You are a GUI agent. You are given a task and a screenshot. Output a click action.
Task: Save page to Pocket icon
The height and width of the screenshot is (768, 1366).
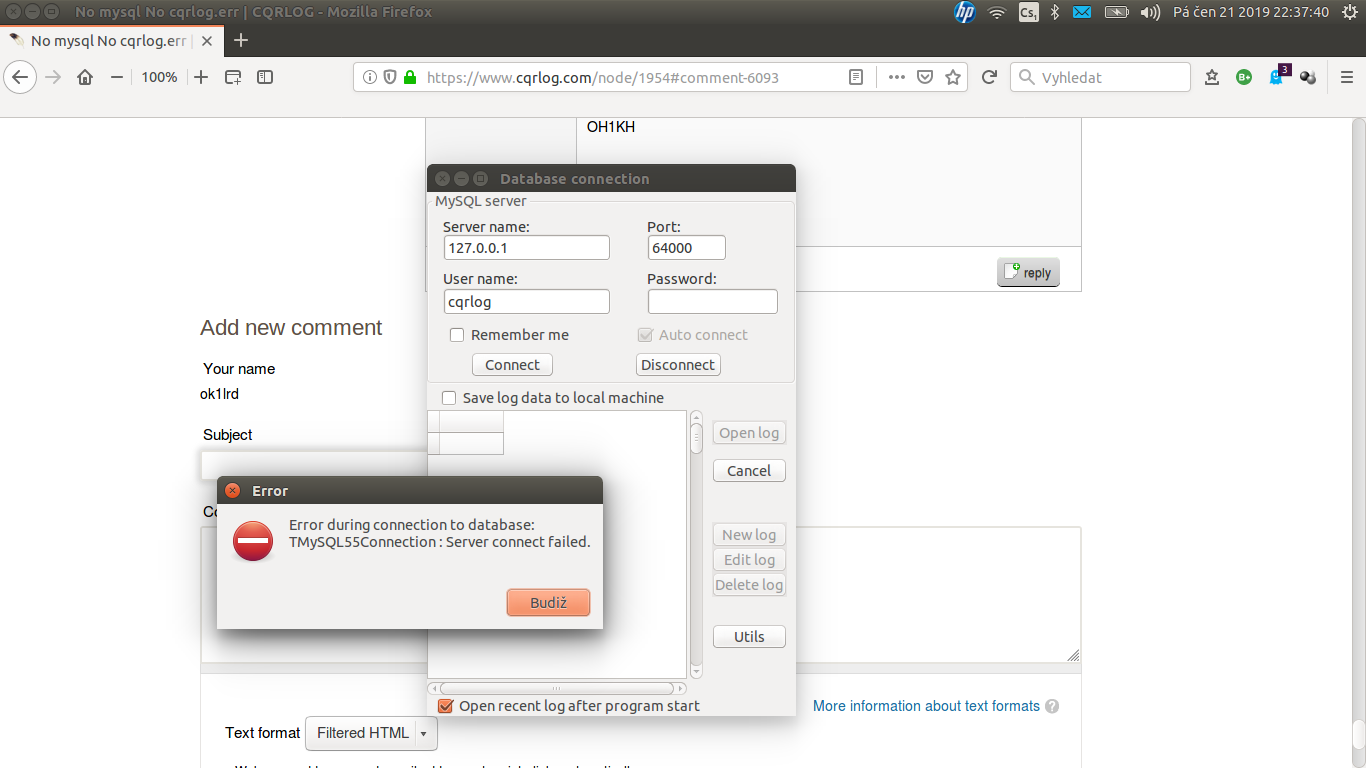pos(926,77)
